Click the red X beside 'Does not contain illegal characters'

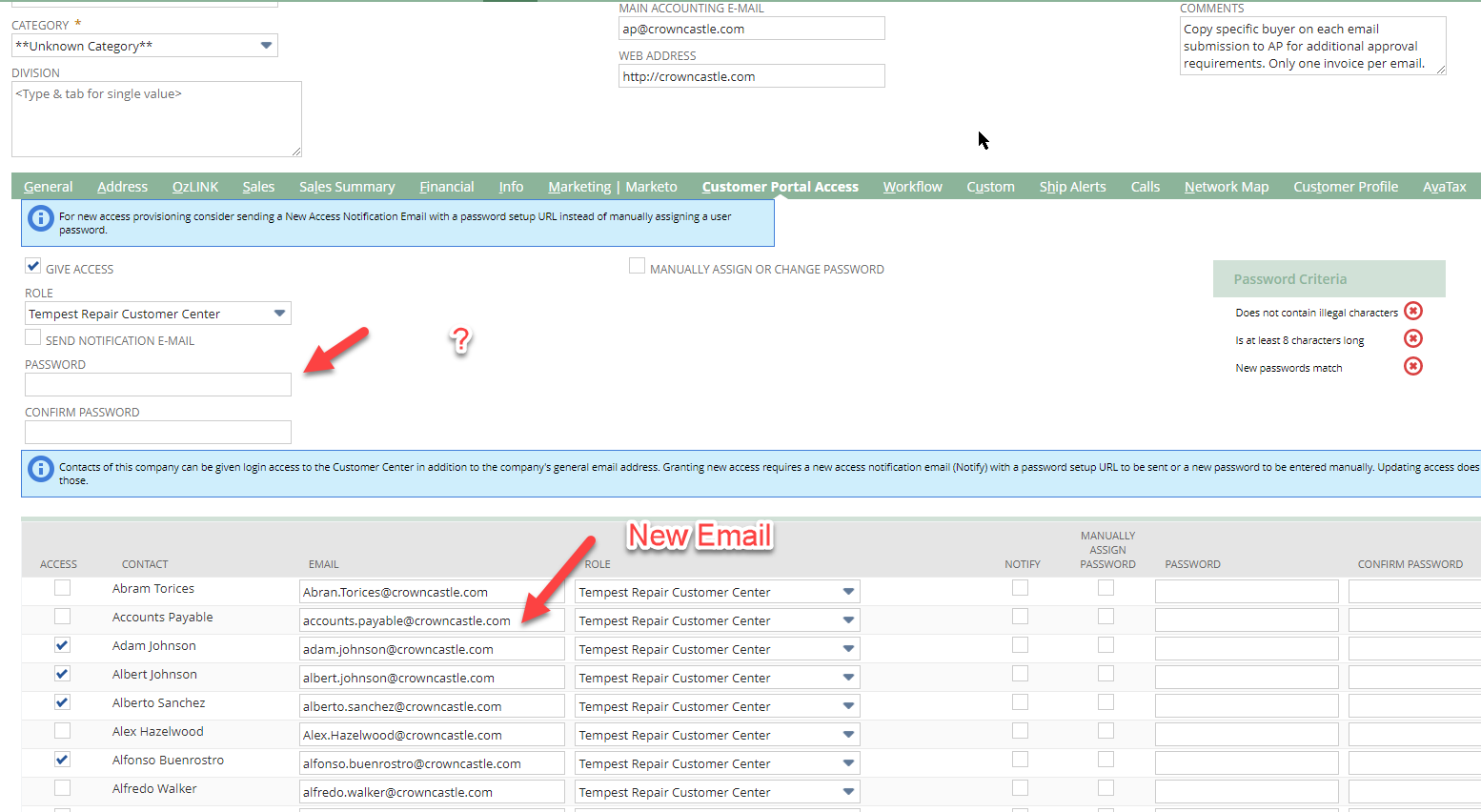click(x=1413, y=311)
